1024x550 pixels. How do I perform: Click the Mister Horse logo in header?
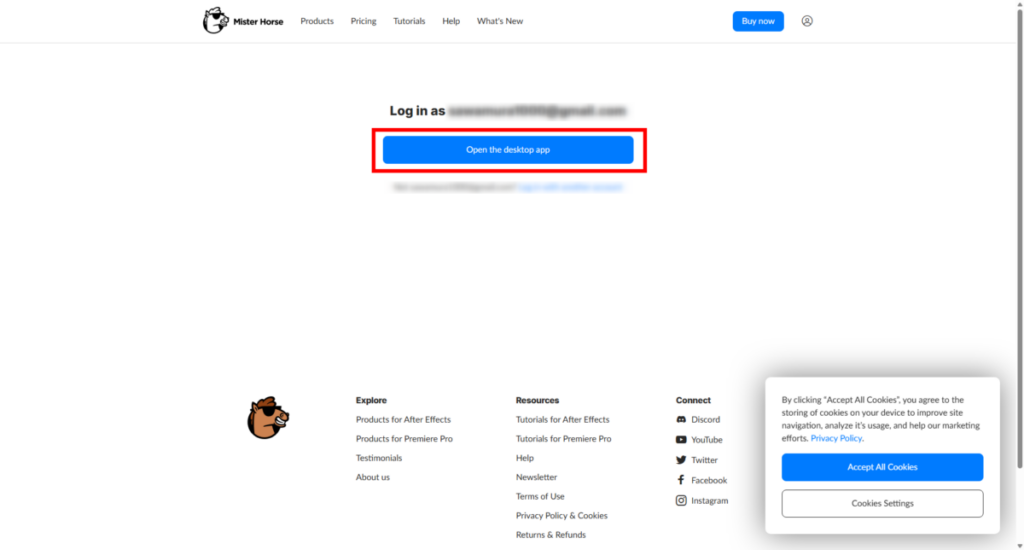click(243, 21)
